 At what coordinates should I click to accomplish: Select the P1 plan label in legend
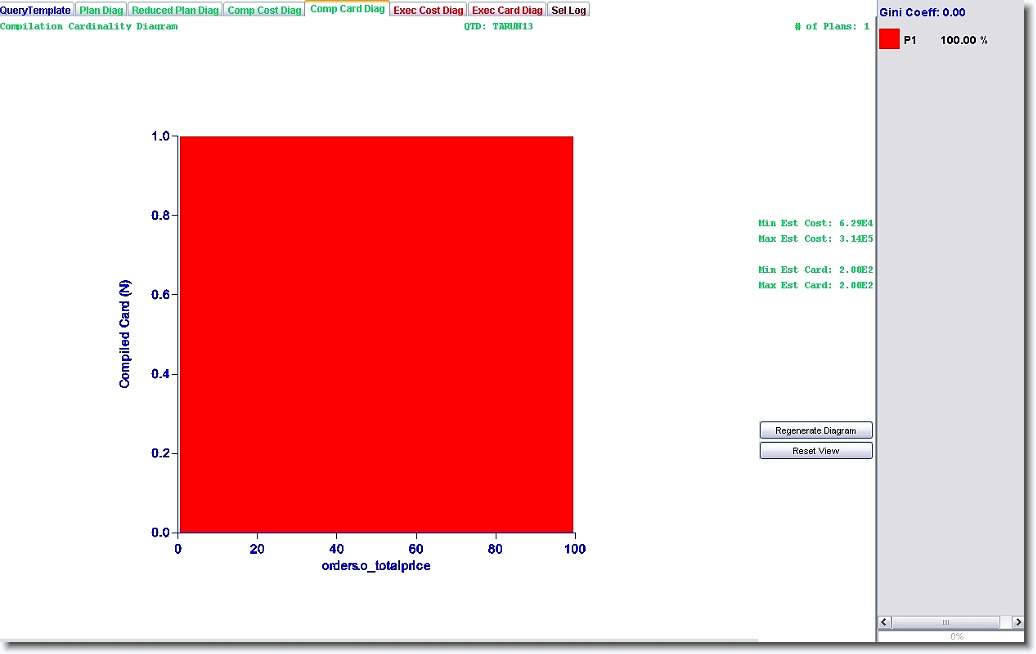click(x=910, y=41)
